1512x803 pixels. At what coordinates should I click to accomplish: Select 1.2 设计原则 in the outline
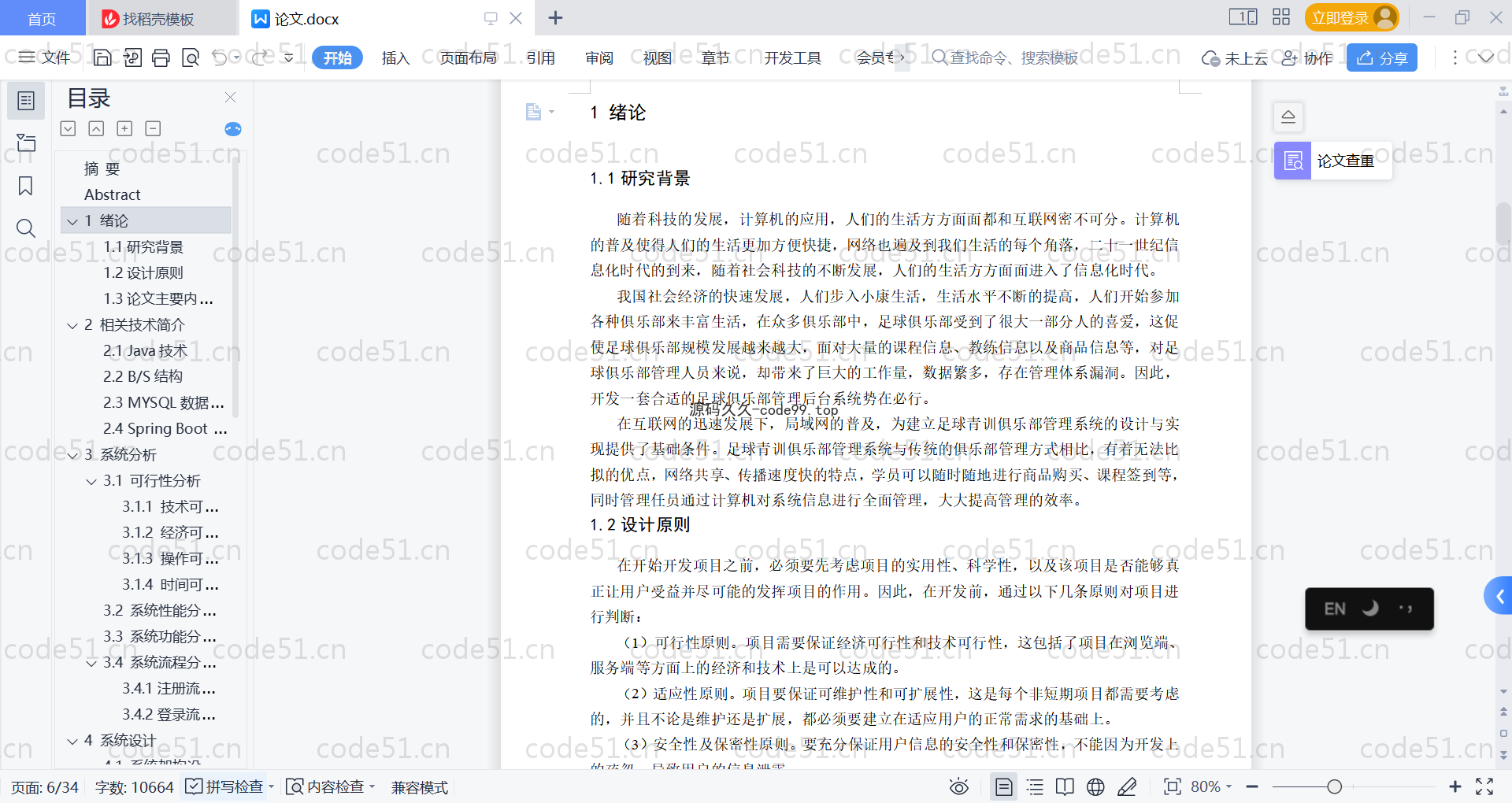143,273
